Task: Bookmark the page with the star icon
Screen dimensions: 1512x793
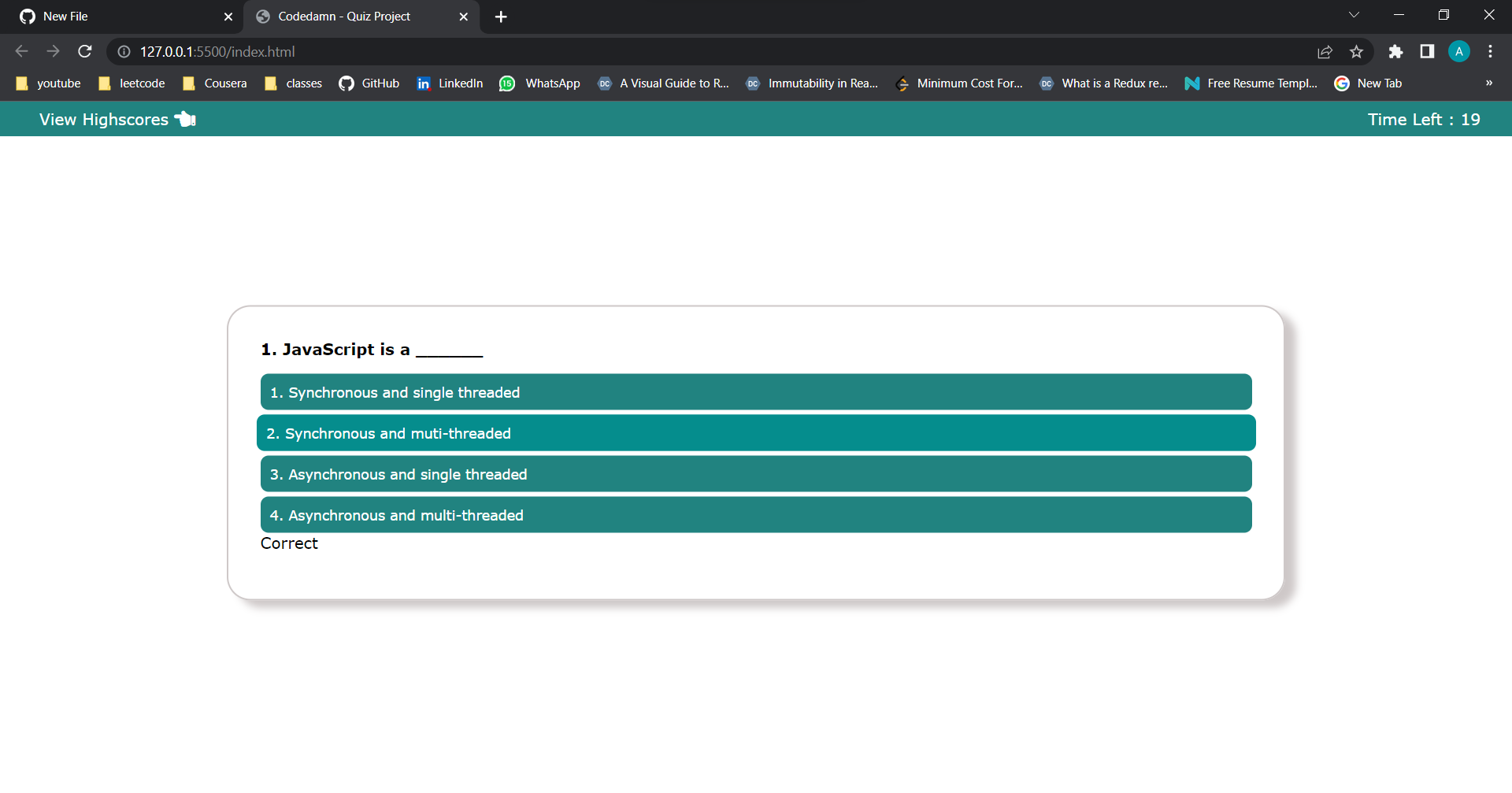Action: point(1357,51)
